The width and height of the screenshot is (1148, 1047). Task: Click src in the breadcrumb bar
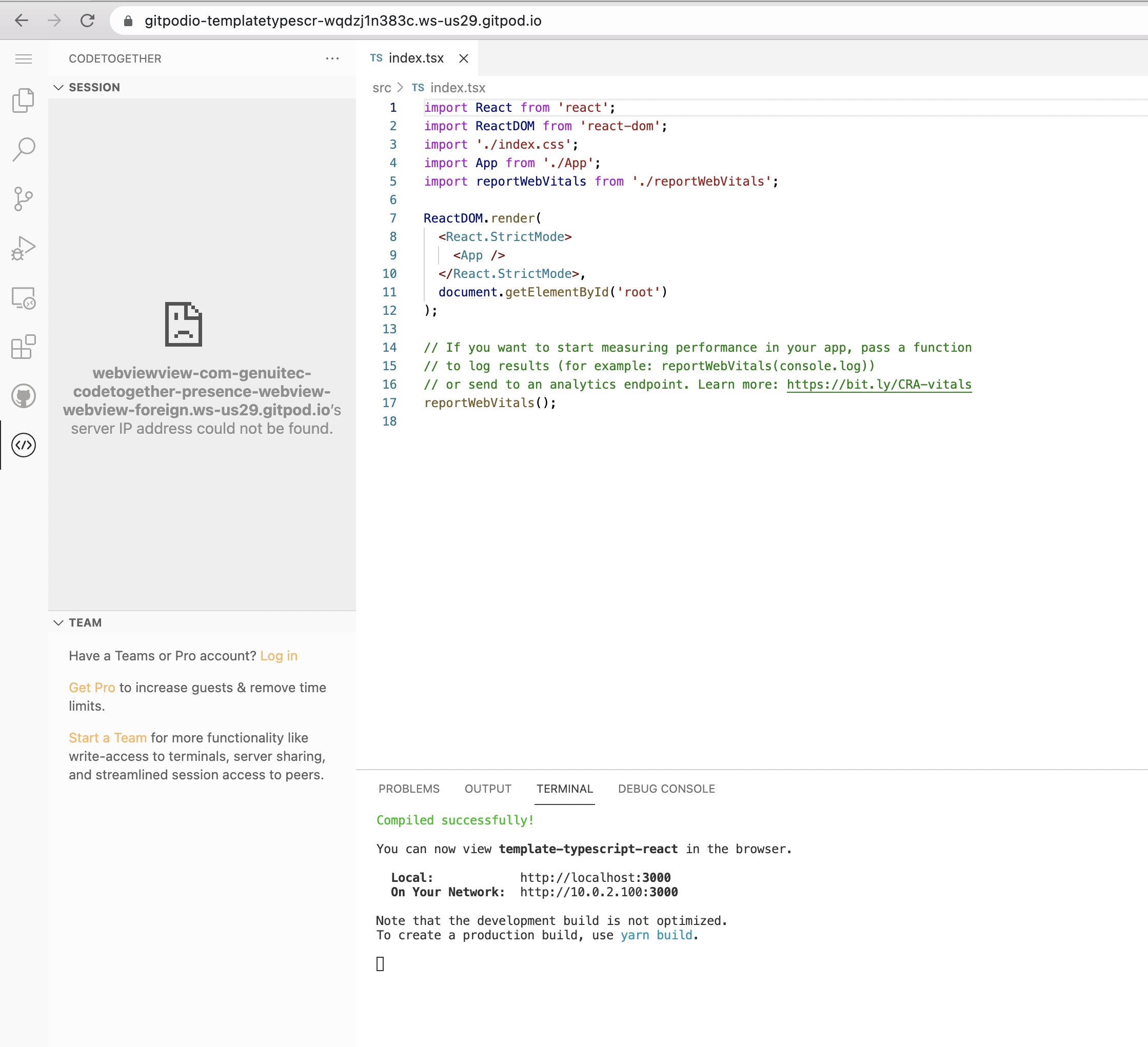382,88
